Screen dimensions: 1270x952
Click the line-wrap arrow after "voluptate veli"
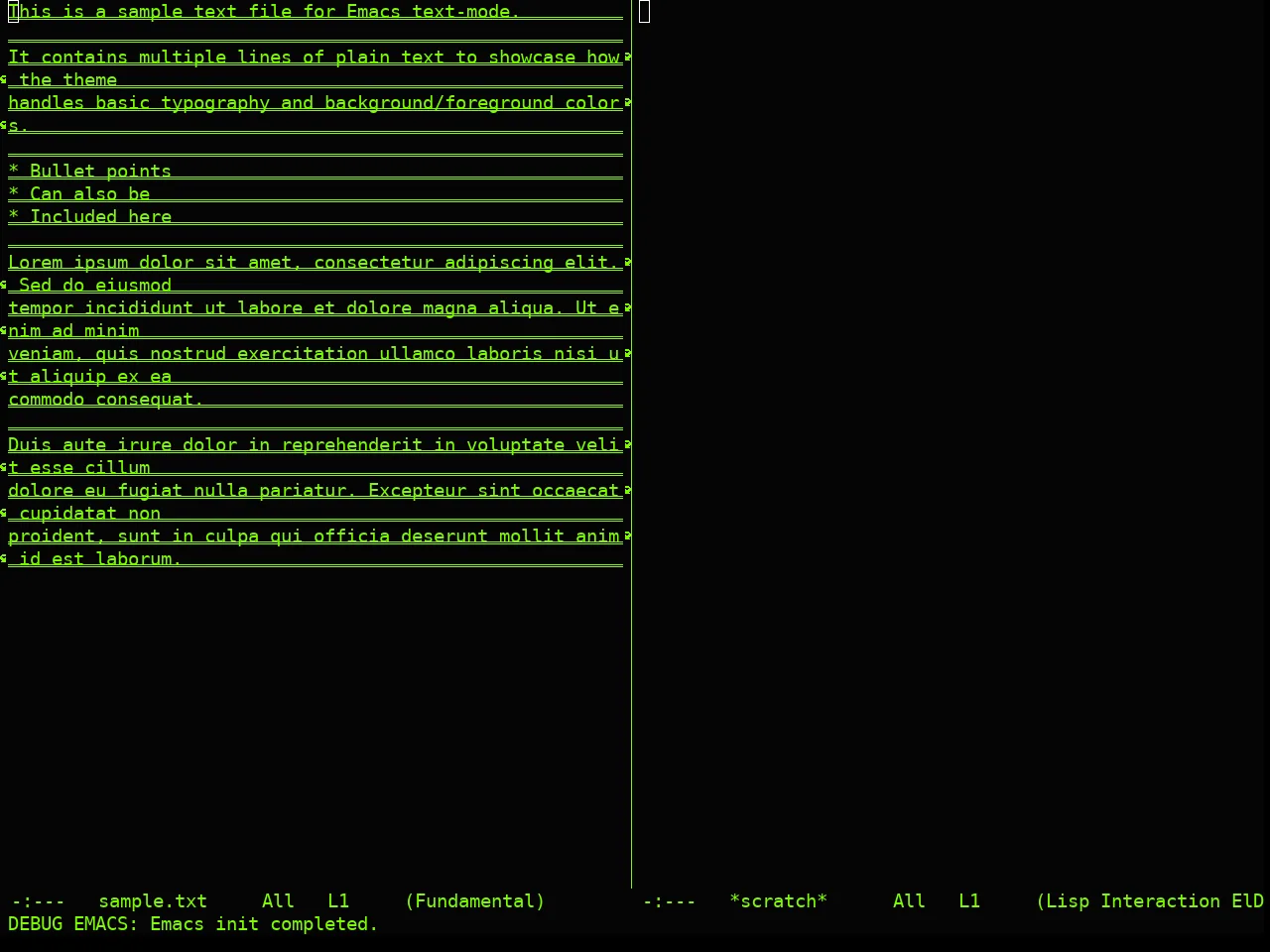click(x=627, y=444)
